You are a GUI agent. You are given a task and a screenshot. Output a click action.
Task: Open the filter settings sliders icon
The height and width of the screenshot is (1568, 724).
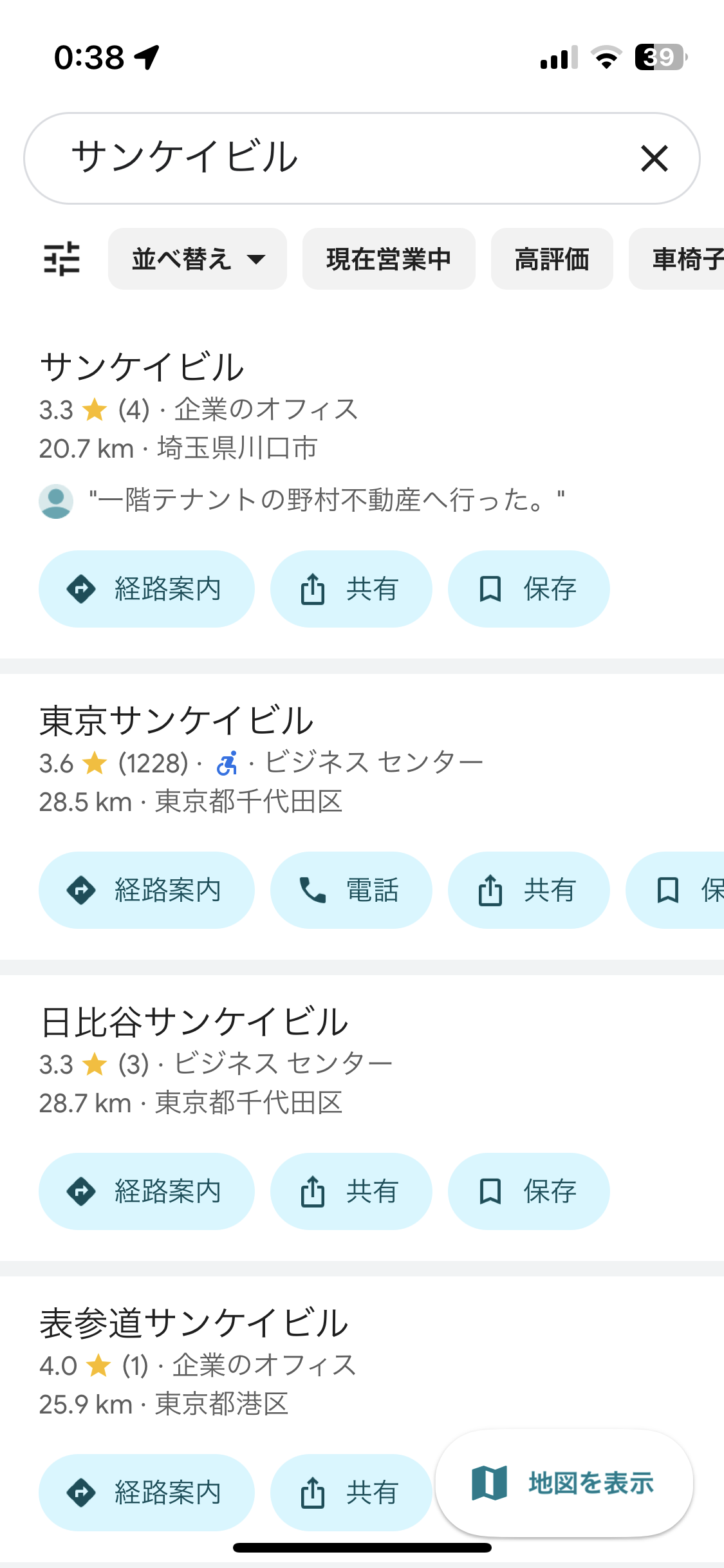coord(62,259)
